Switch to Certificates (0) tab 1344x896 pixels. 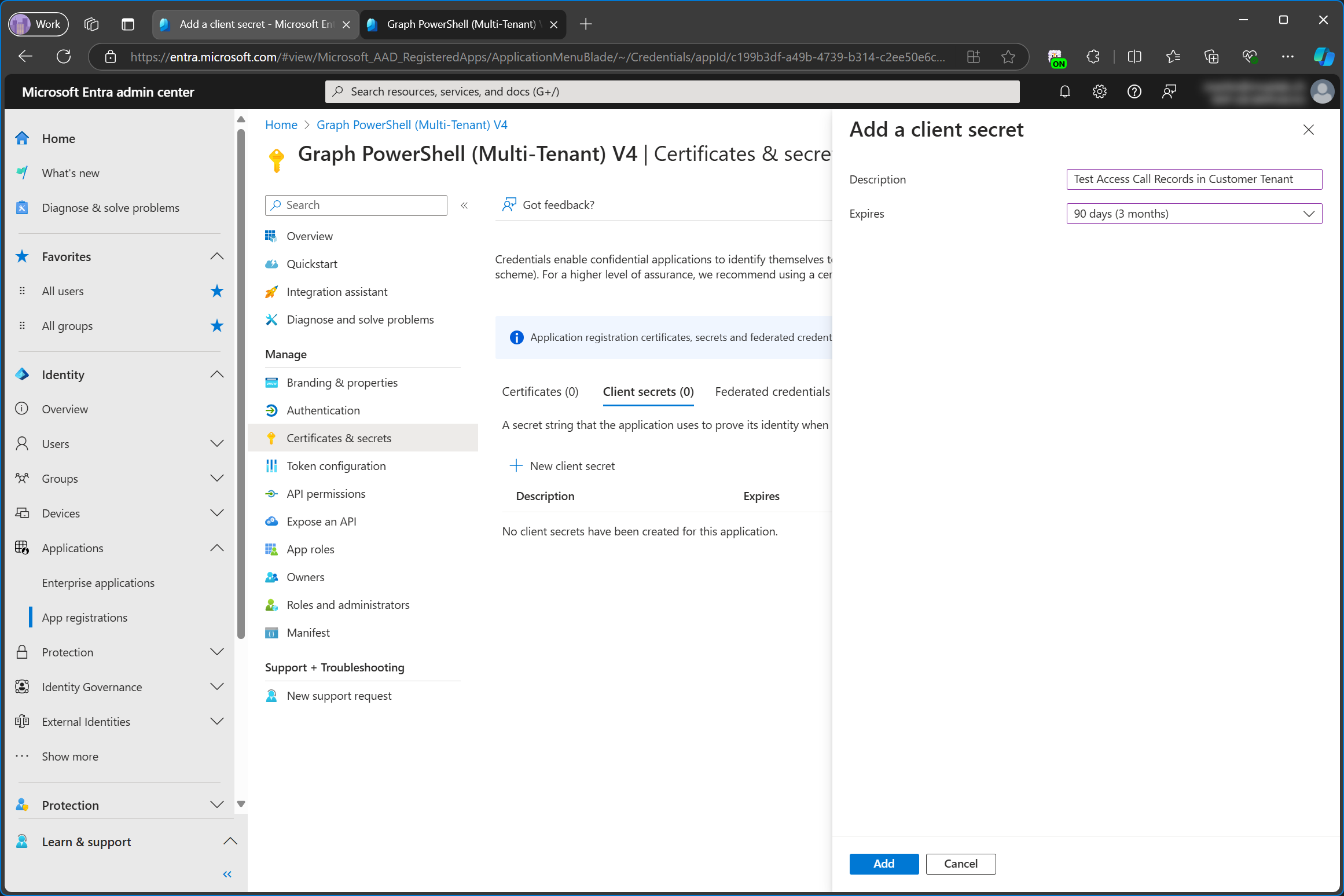540,392
